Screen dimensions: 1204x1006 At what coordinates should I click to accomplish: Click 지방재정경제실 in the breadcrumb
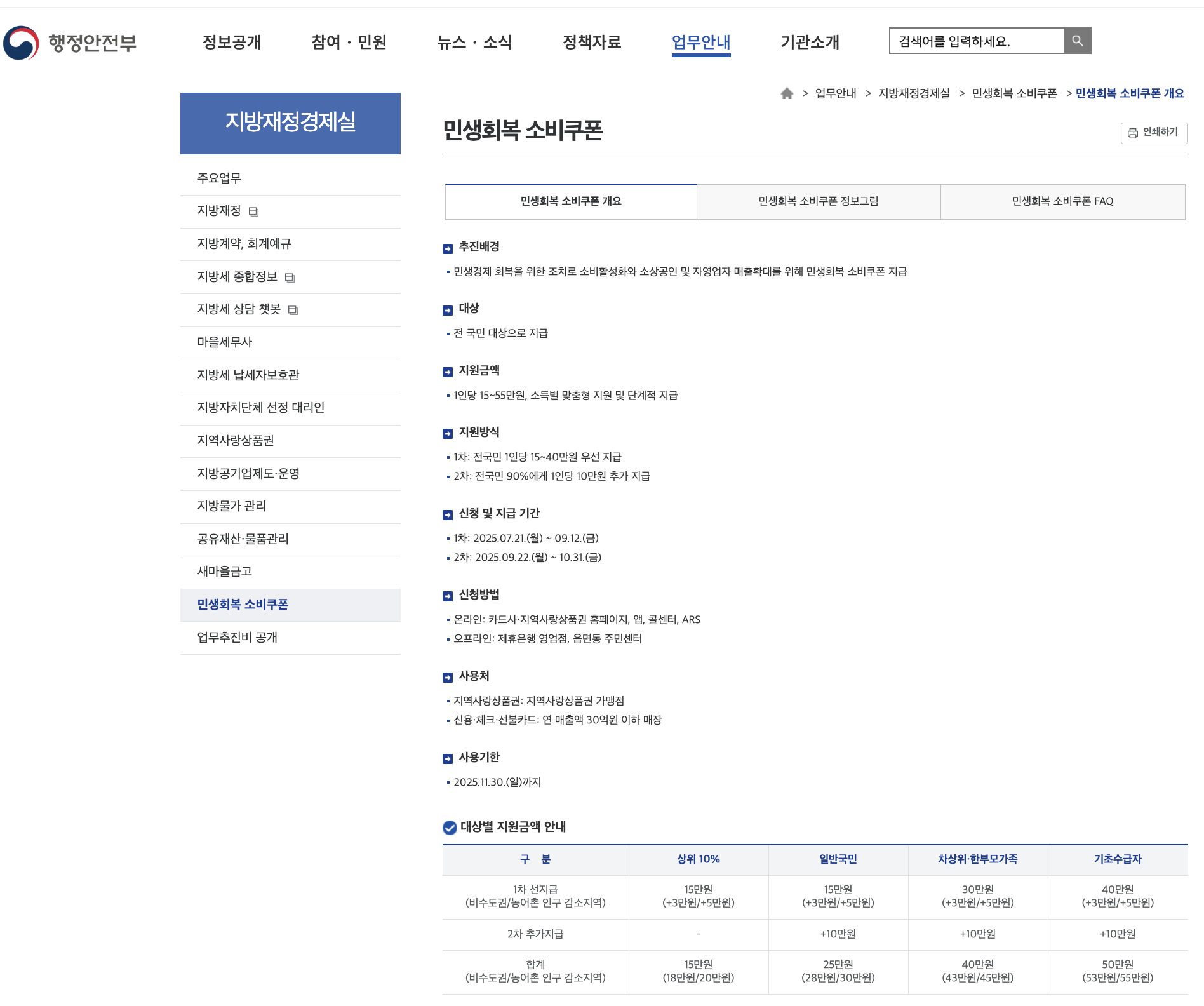point(914,93)
